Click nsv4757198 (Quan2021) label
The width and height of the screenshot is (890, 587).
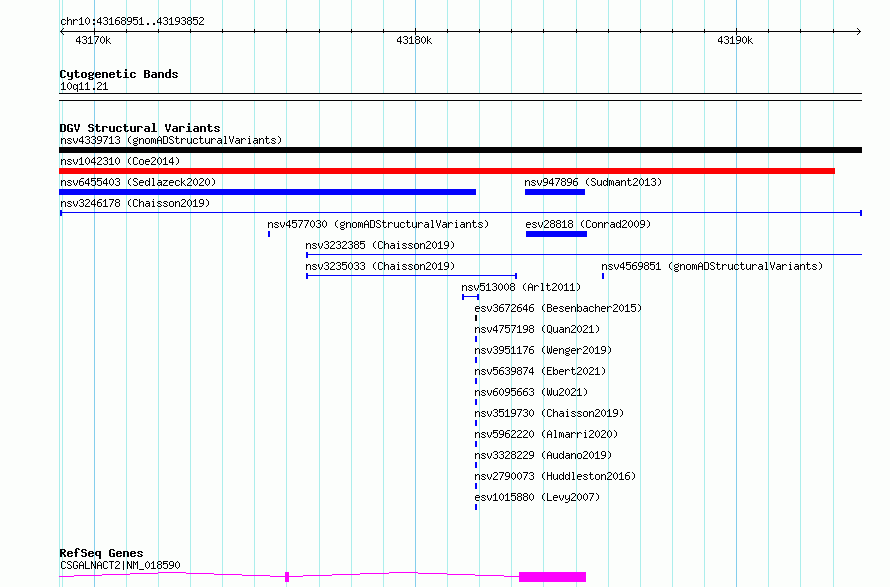click(537, 329)
